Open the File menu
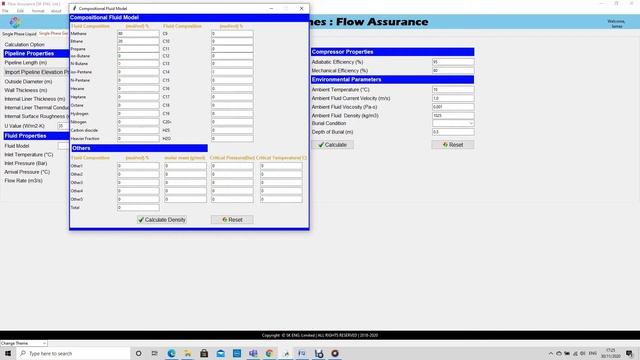The width and height of the screenshot is (640, 360). tap(5, 11)
